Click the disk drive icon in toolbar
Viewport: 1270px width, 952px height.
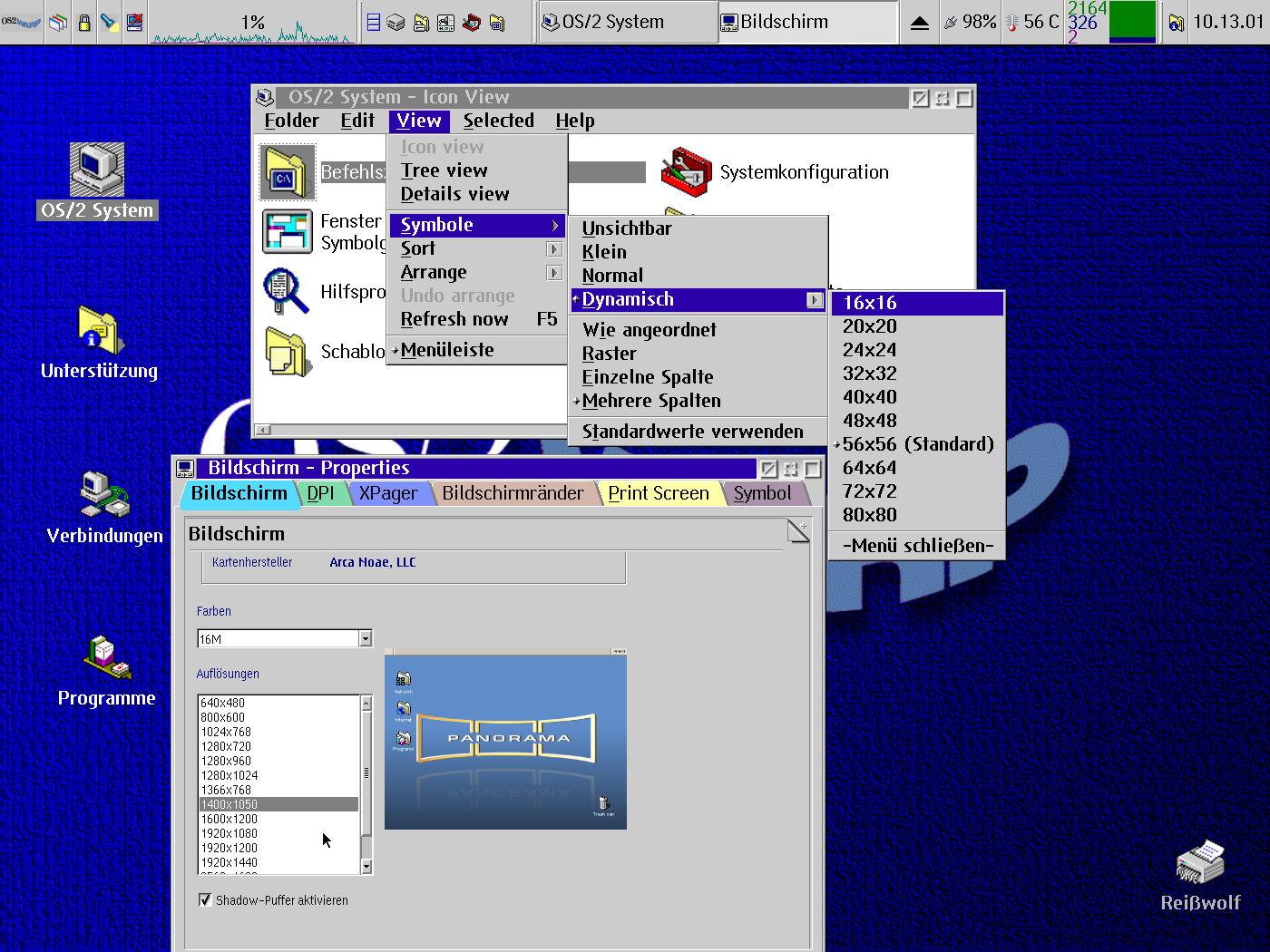[396, 22]
